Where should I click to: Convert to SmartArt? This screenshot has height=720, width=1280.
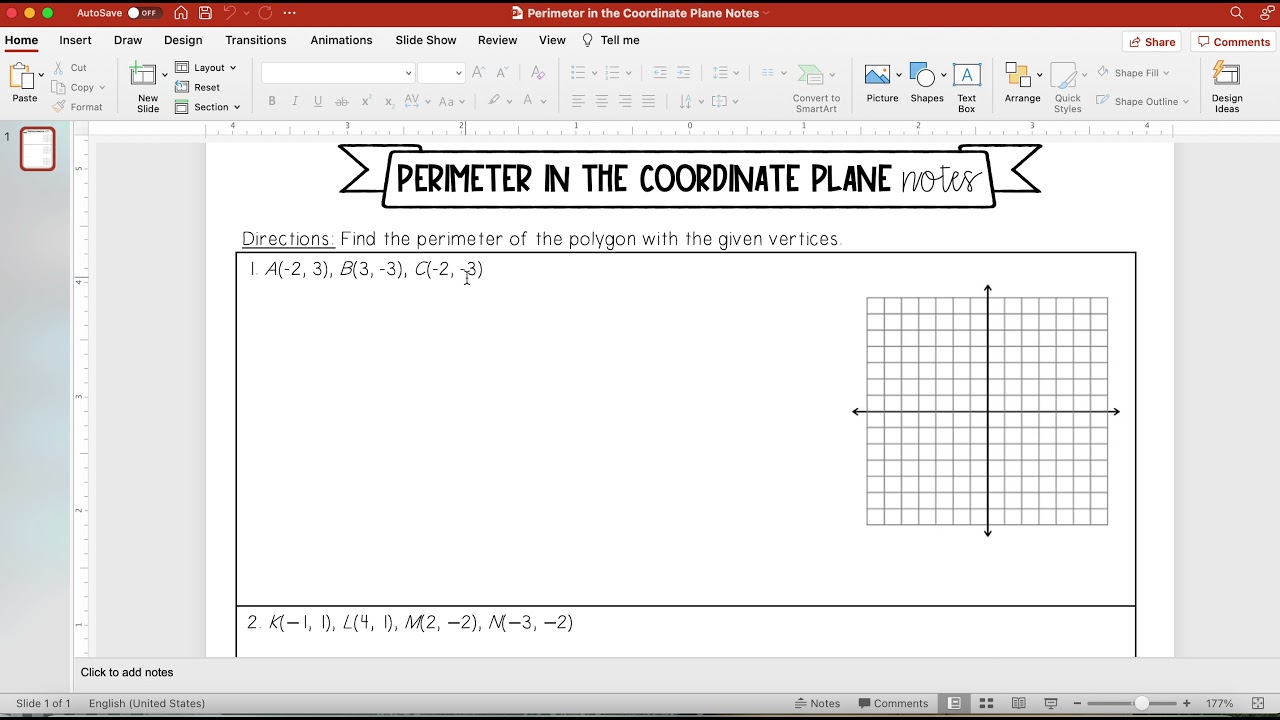click(x=816, y=88)
